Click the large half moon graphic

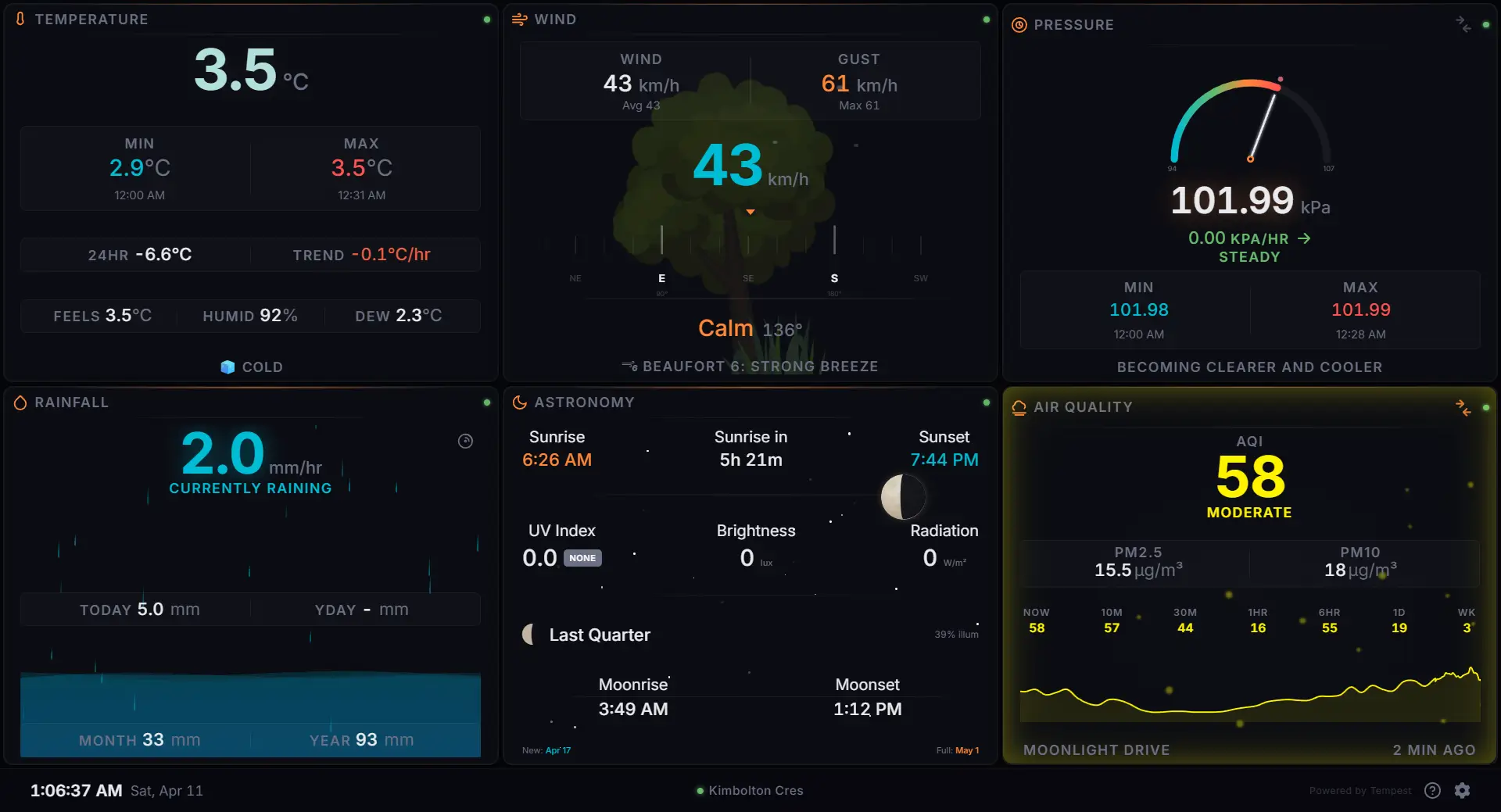tap(903, 496)
